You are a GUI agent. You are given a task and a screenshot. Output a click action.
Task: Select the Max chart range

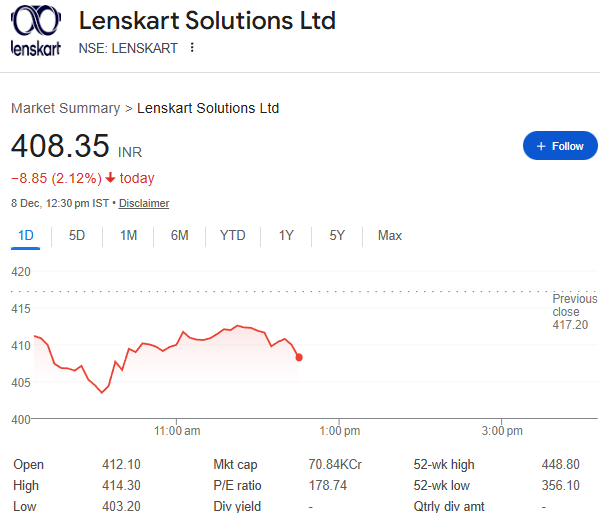point(390,236)
